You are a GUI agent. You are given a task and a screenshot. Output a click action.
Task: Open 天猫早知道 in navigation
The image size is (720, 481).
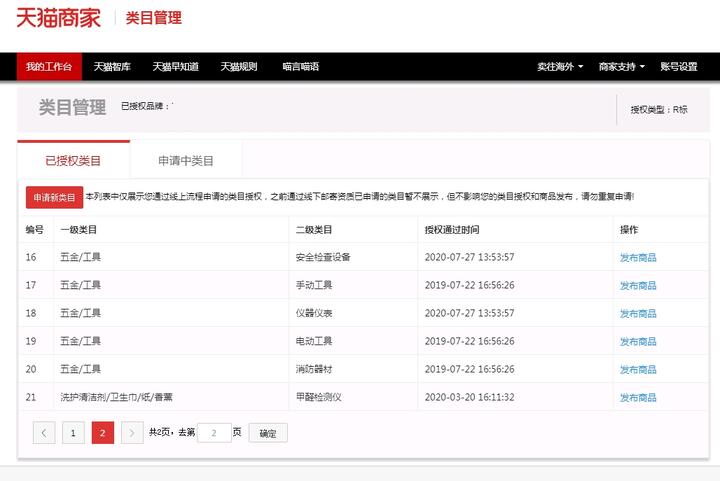coord(175,67)
